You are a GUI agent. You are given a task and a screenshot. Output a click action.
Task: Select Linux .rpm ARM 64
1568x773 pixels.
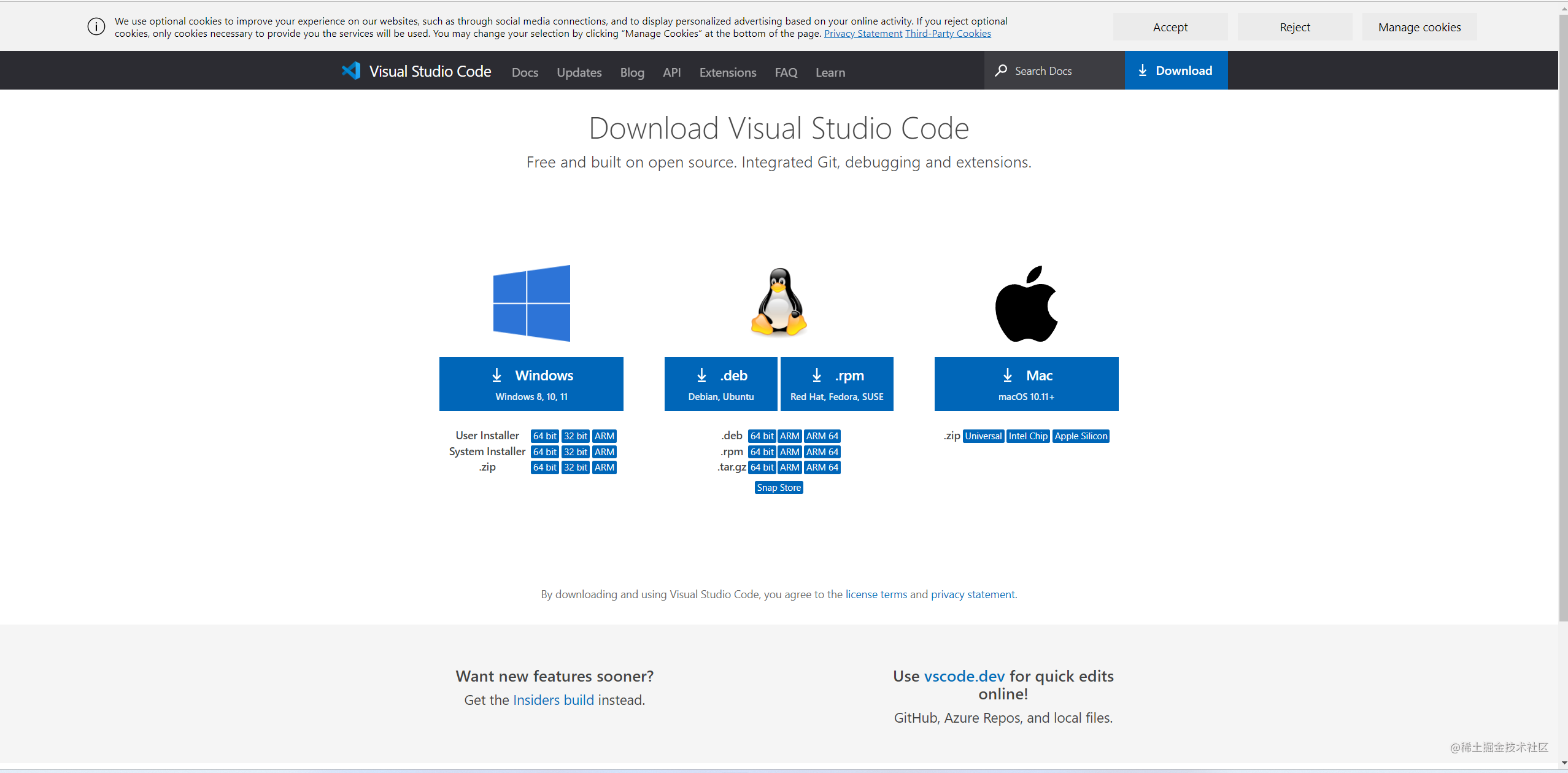822,452
